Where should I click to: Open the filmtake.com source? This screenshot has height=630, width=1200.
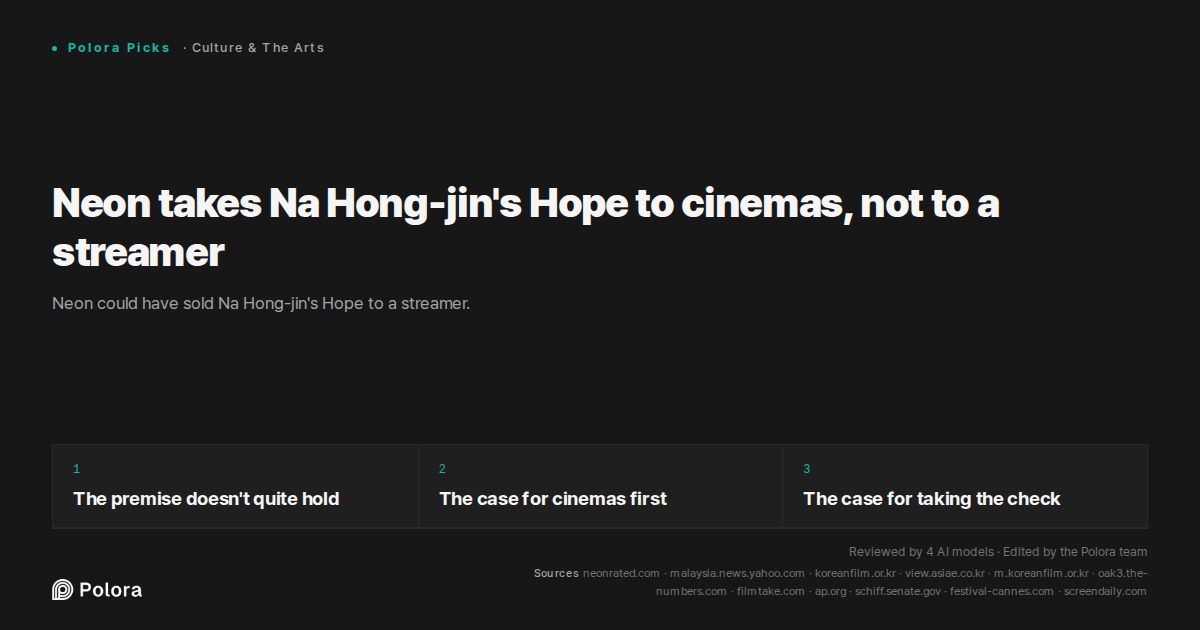pos(770,591)
